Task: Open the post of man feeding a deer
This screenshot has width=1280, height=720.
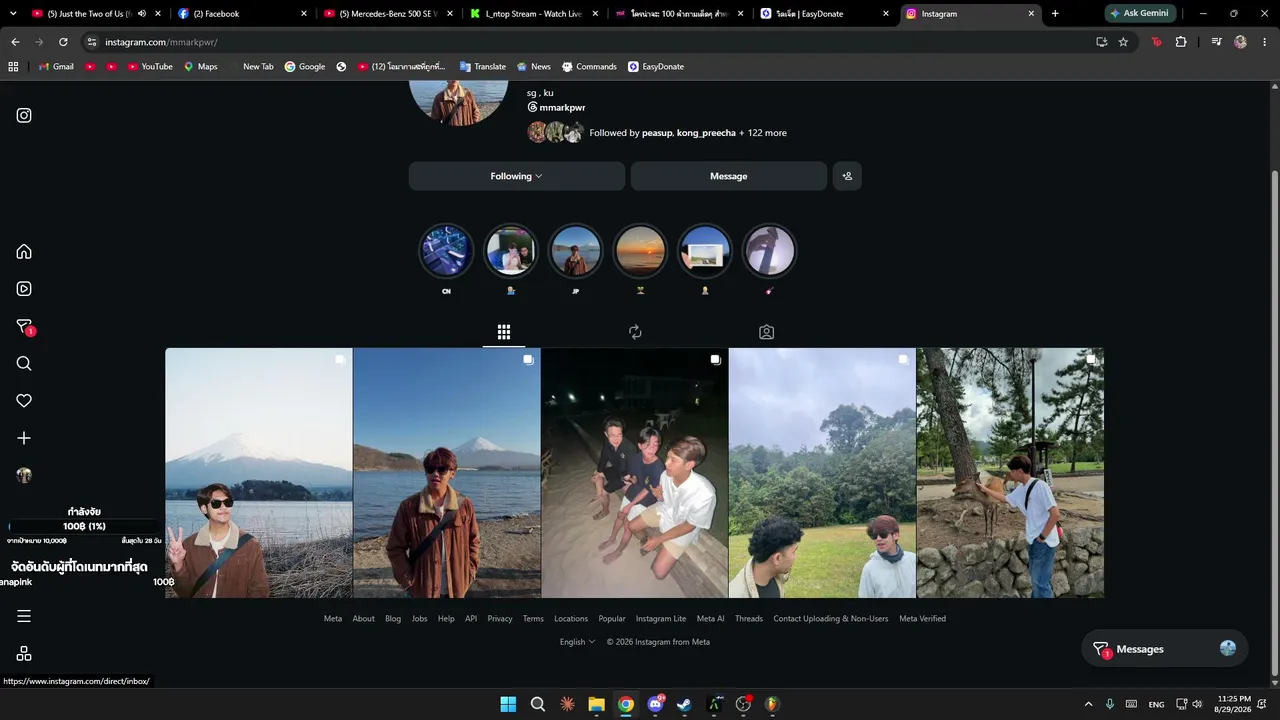Action: pyautogui.click(x=1010, y=473)
